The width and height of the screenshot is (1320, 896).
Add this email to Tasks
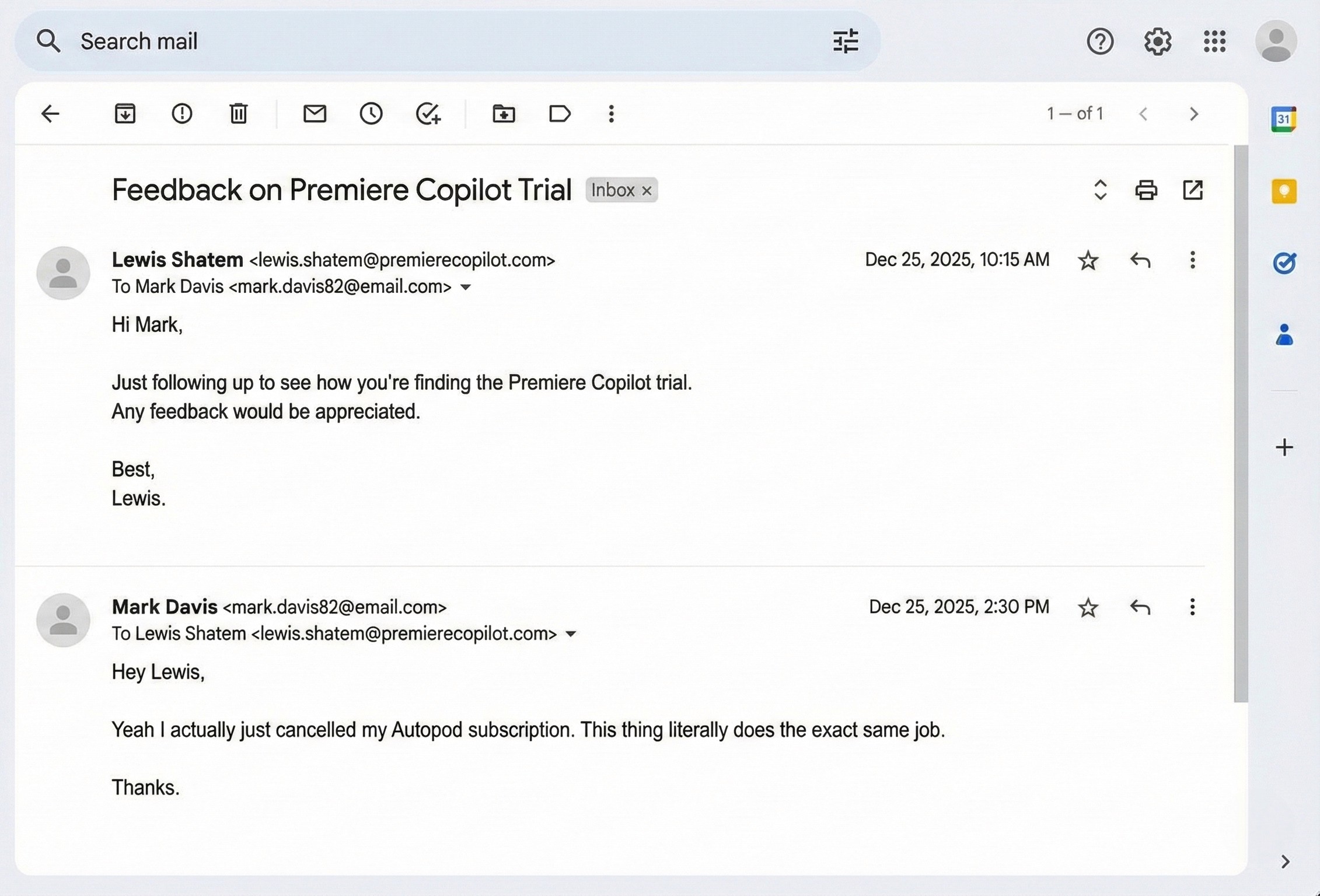[x=429, y=114]
